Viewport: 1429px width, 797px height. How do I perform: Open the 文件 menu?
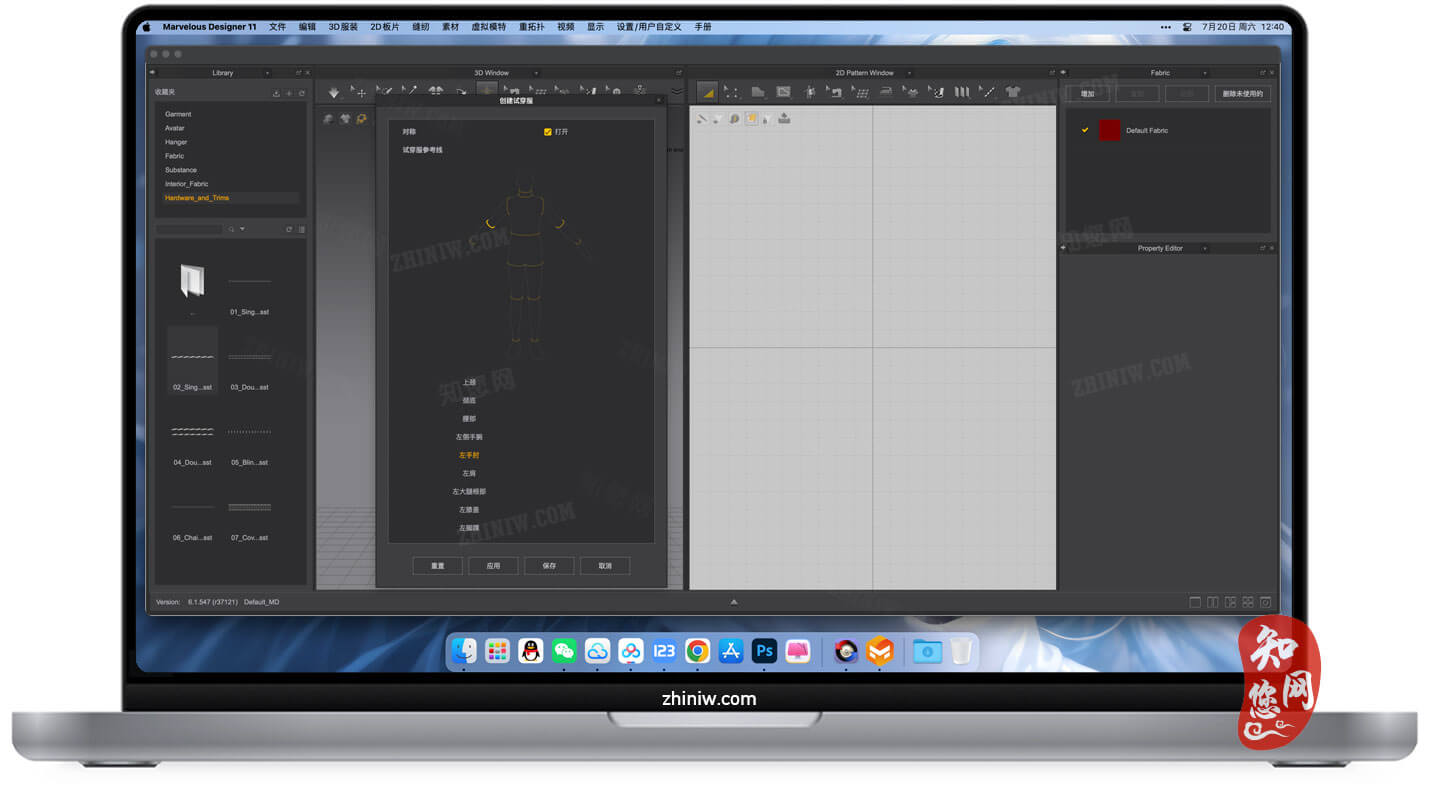click(x=277, y=27)
